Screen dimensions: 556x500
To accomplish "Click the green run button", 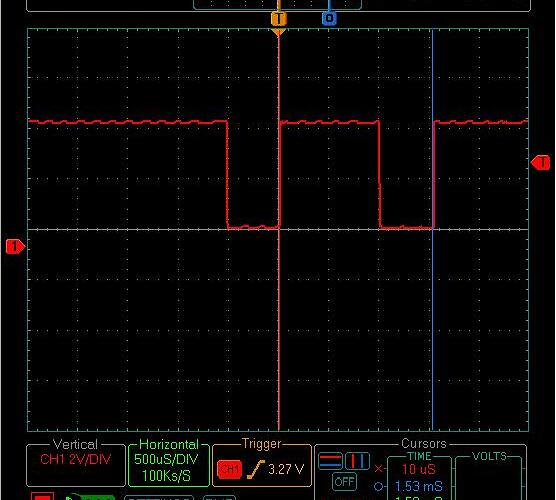I will [x=90, y=496].
